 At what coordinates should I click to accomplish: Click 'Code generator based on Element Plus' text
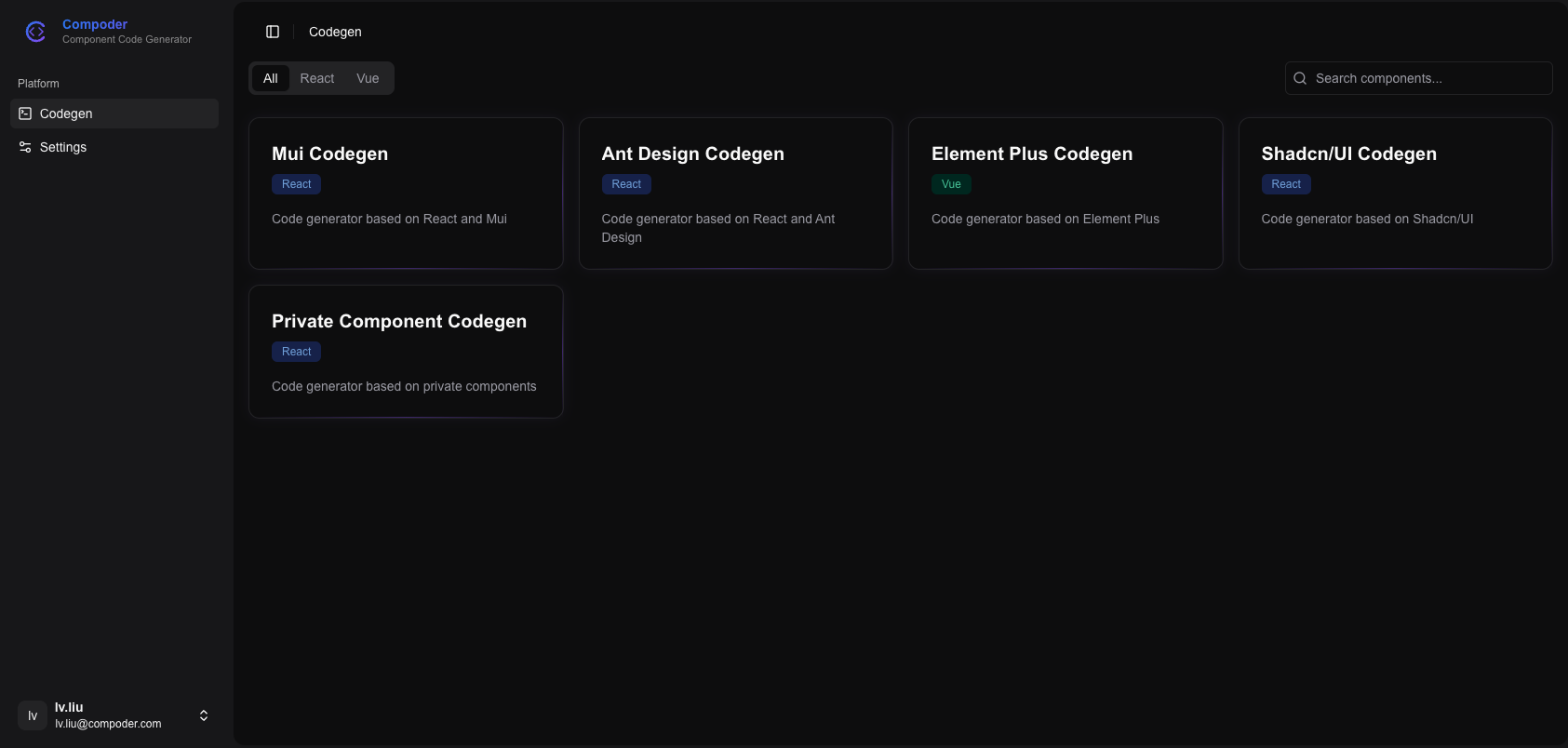(1045, 219)
